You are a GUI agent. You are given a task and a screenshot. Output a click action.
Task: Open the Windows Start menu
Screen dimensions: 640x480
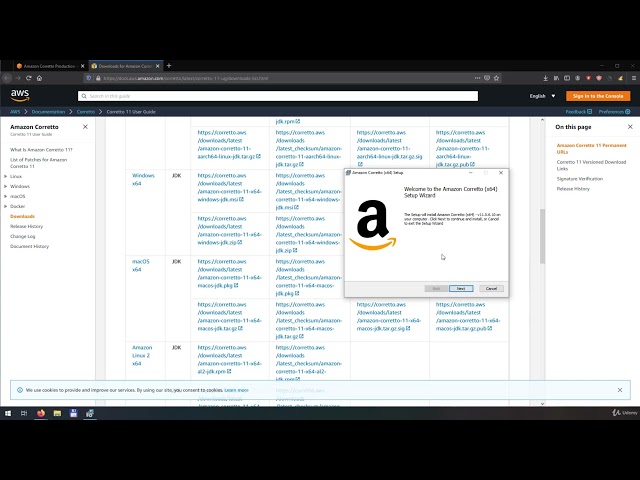click(8, 413)
